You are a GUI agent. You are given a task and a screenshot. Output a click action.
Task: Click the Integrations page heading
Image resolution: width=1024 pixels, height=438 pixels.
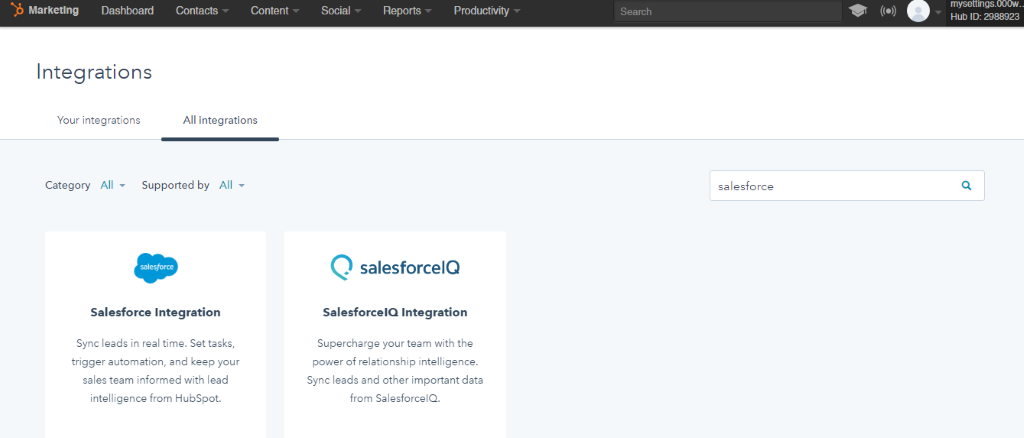[94, 72]
